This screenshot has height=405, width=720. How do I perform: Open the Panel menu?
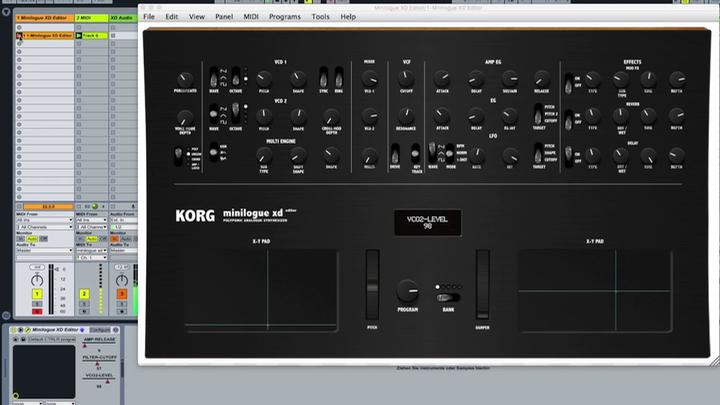tap(224, 17)
